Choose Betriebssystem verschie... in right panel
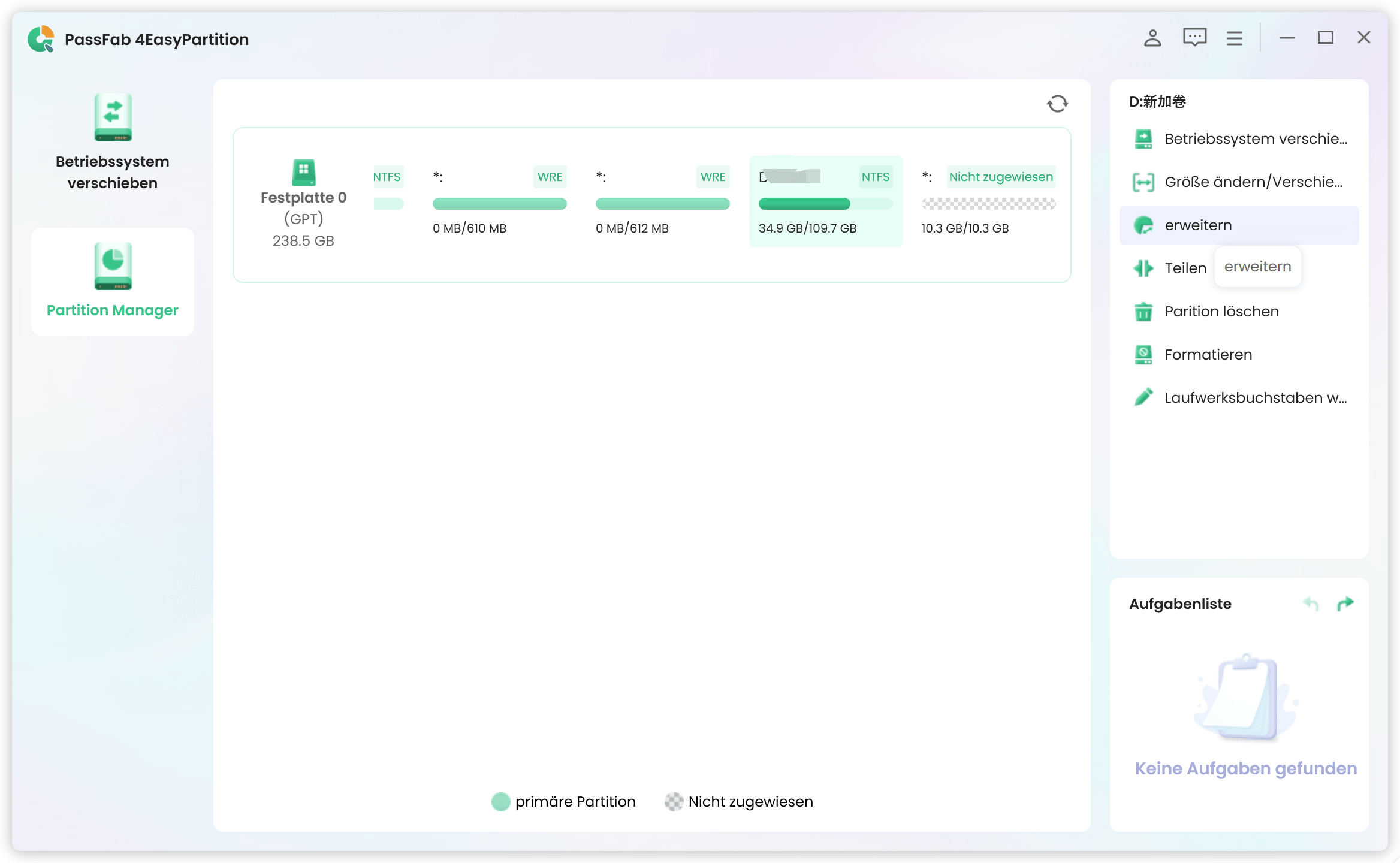Viewport: 1400px width, 863px height. pyautogui.click(x=1255, y=139)
